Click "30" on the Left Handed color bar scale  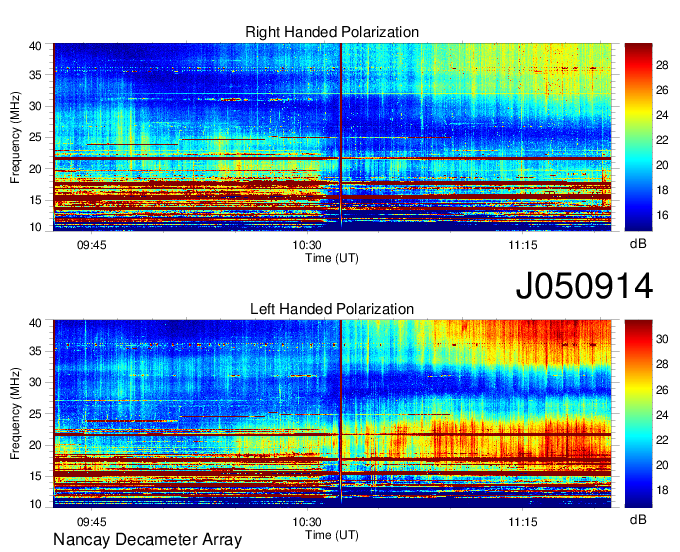tap(662, 340)
